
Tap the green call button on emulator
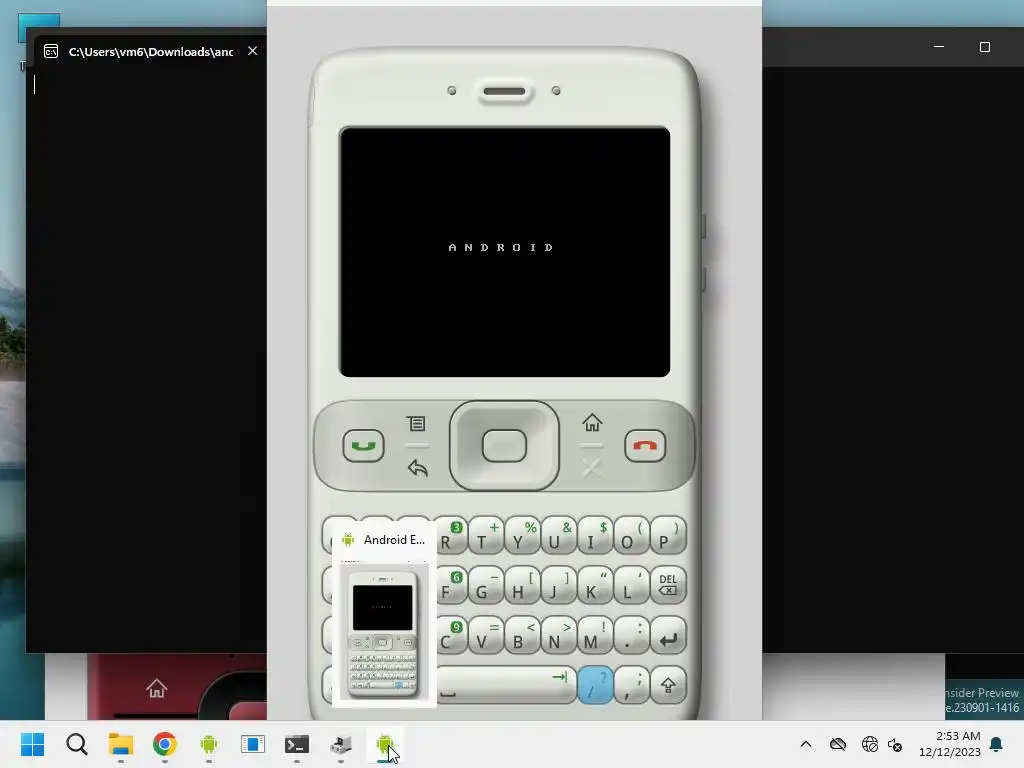coord(363,446)
